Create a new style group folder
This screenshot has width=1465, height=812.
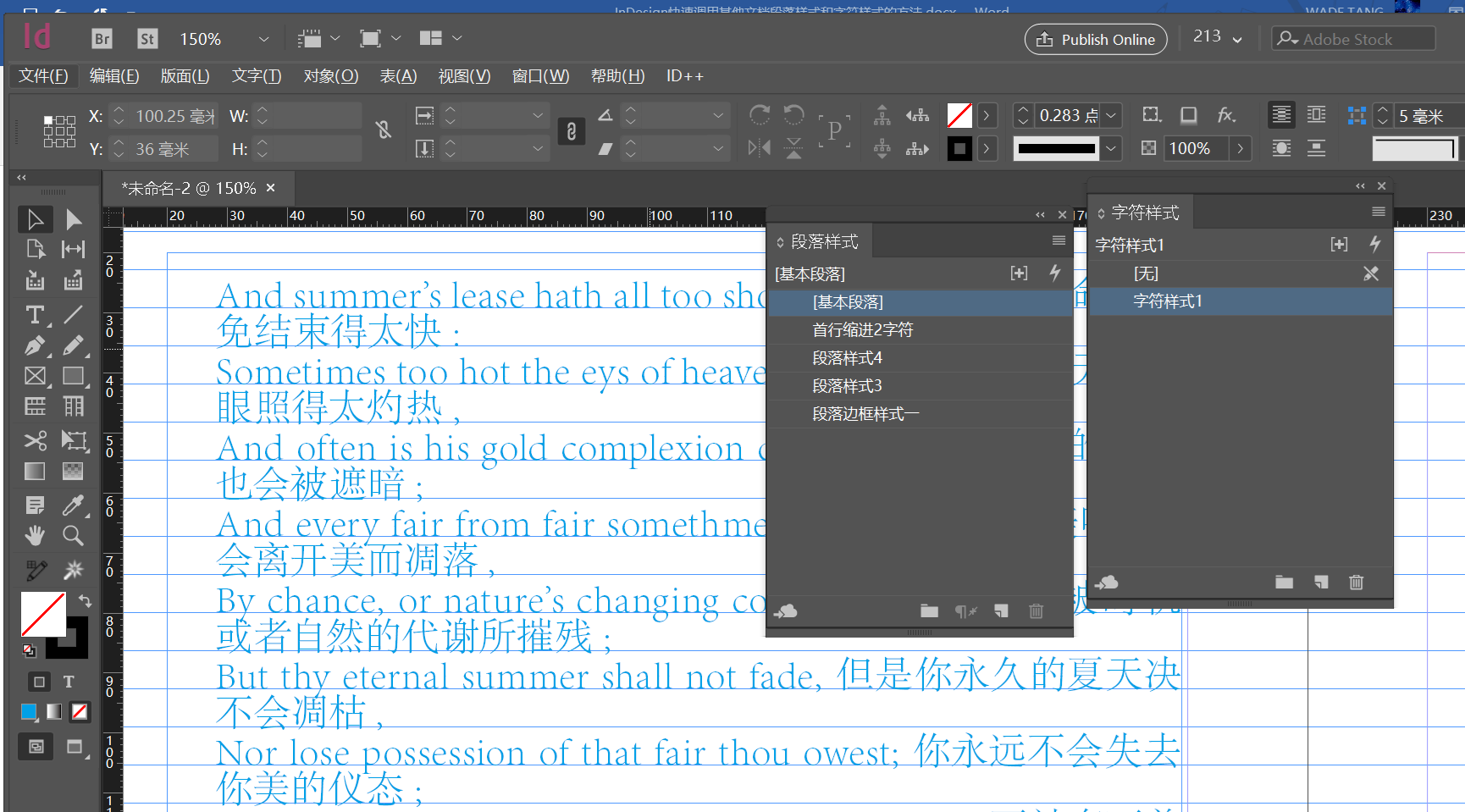929,610
